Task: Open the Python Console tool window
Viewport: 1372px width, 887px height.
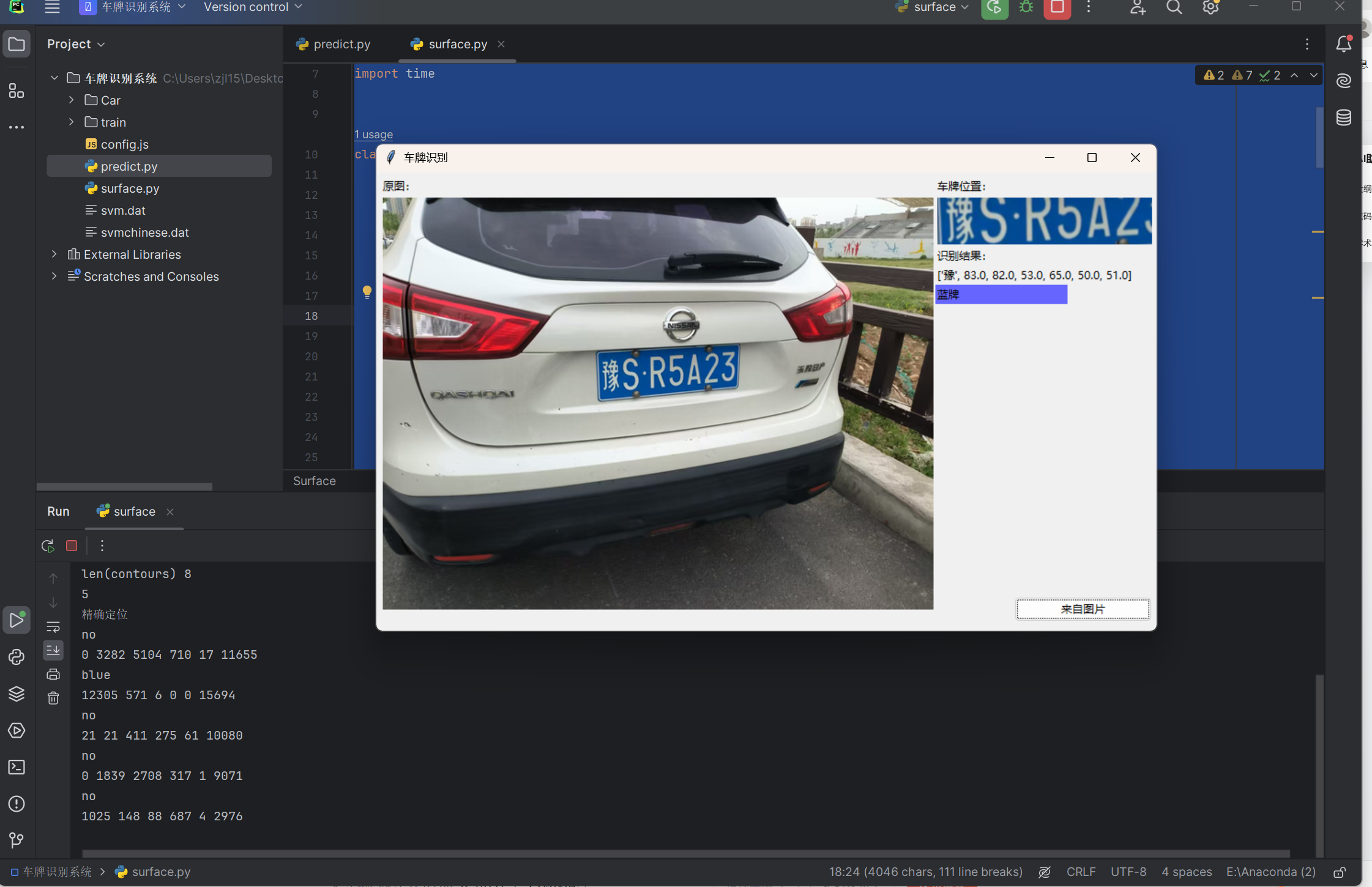Action: 17,657
